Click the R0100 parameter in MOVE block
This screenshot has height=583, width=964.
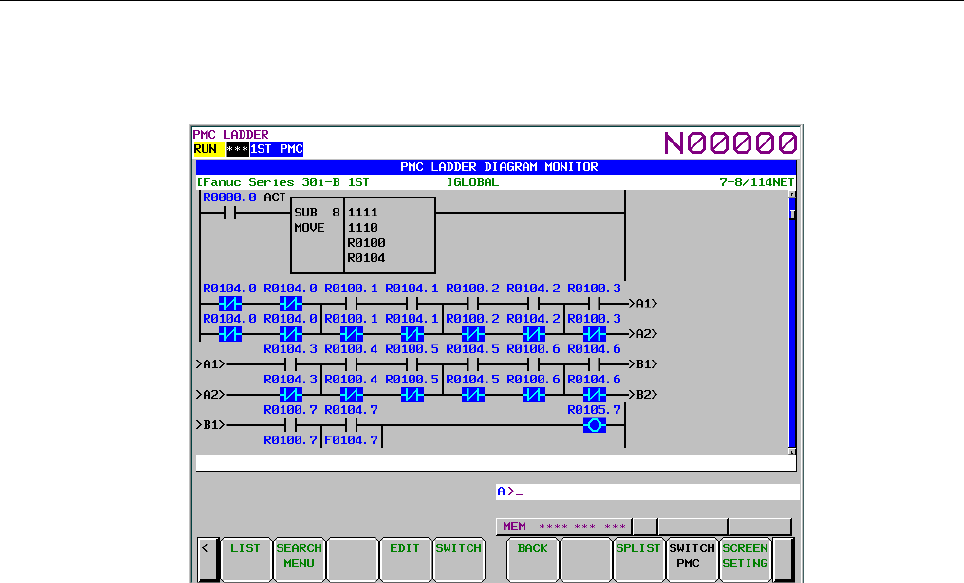366,243
